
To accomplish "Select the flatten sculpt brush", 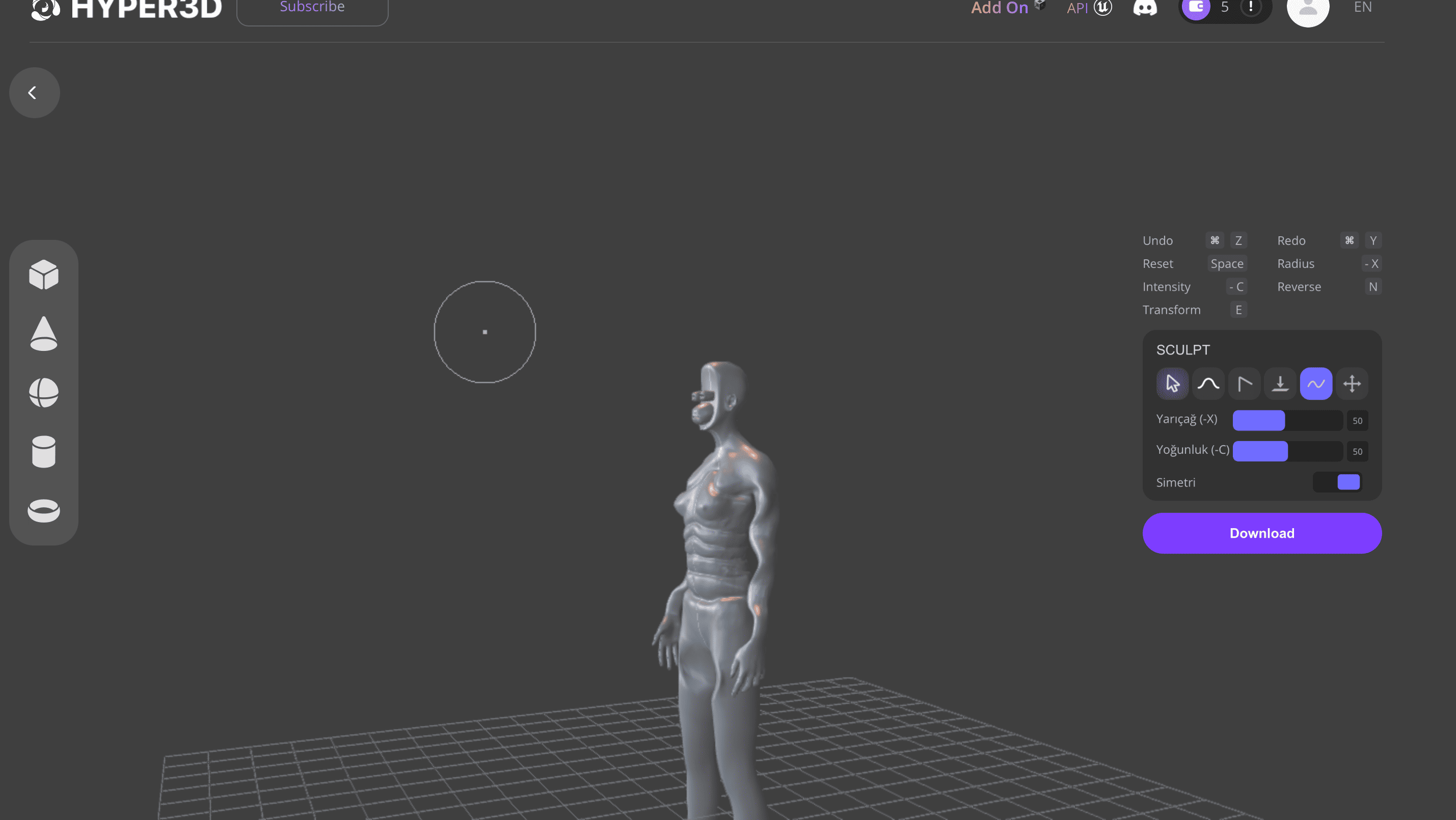I will tap(1280, 384).
